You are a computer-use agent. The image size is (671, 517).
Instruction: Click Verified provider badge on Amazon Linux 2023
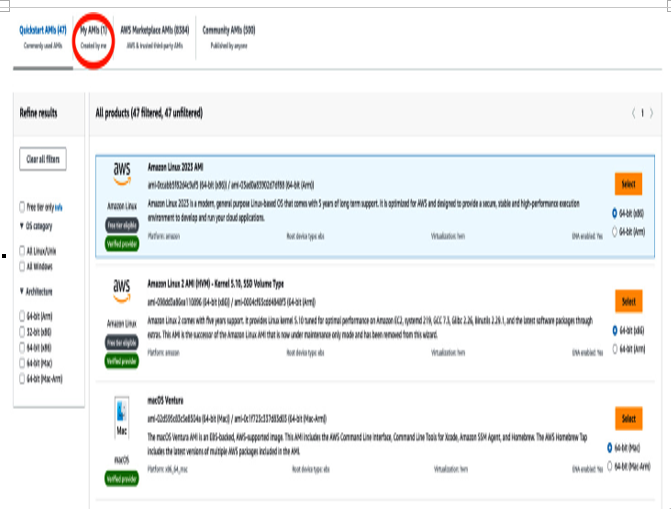(122, 244)
